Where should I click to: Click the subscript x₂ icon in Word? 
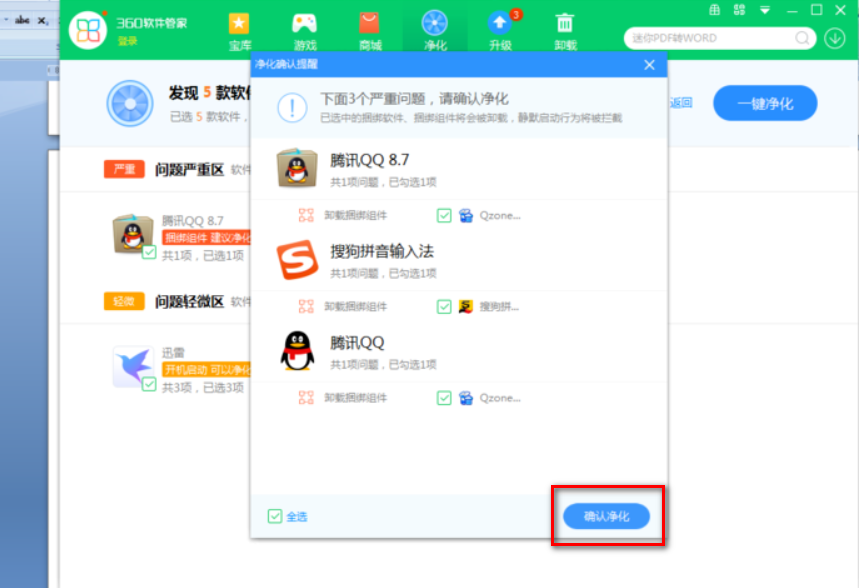click(43, 20)
